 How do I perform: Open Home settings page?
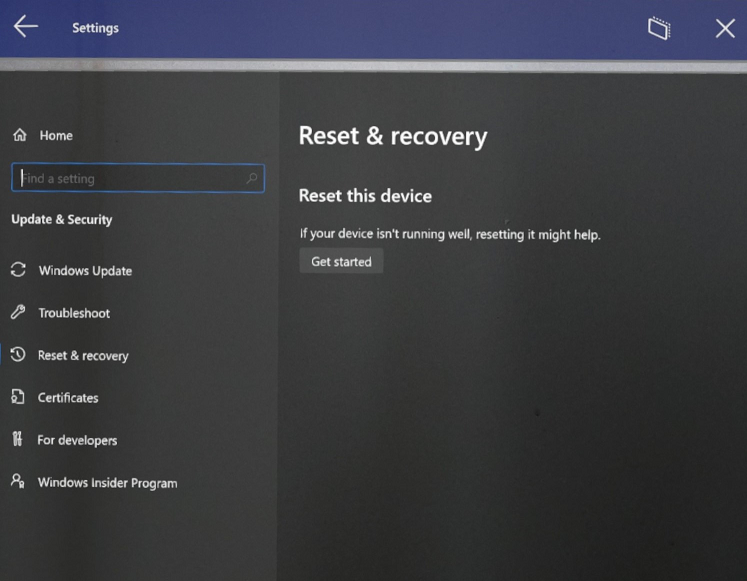point(56,136)
